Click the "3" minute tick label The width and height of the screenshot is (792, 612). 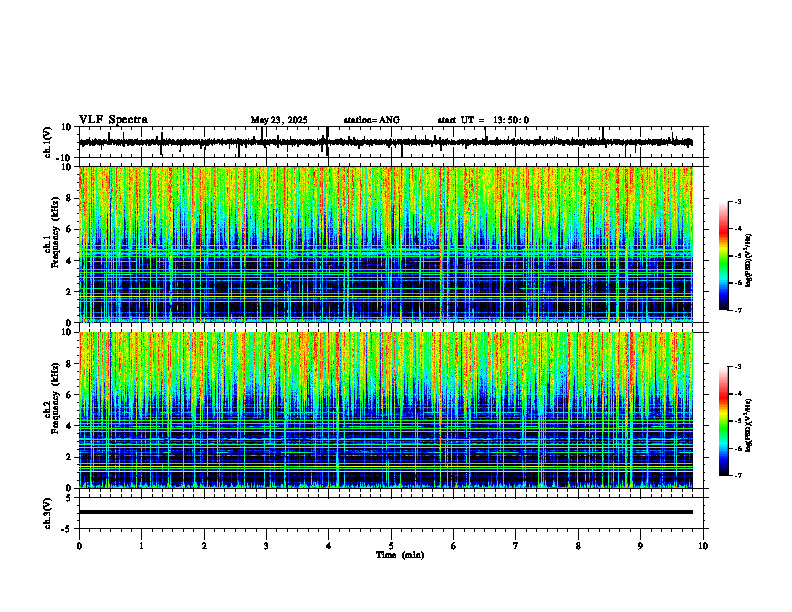click(266, 546)
